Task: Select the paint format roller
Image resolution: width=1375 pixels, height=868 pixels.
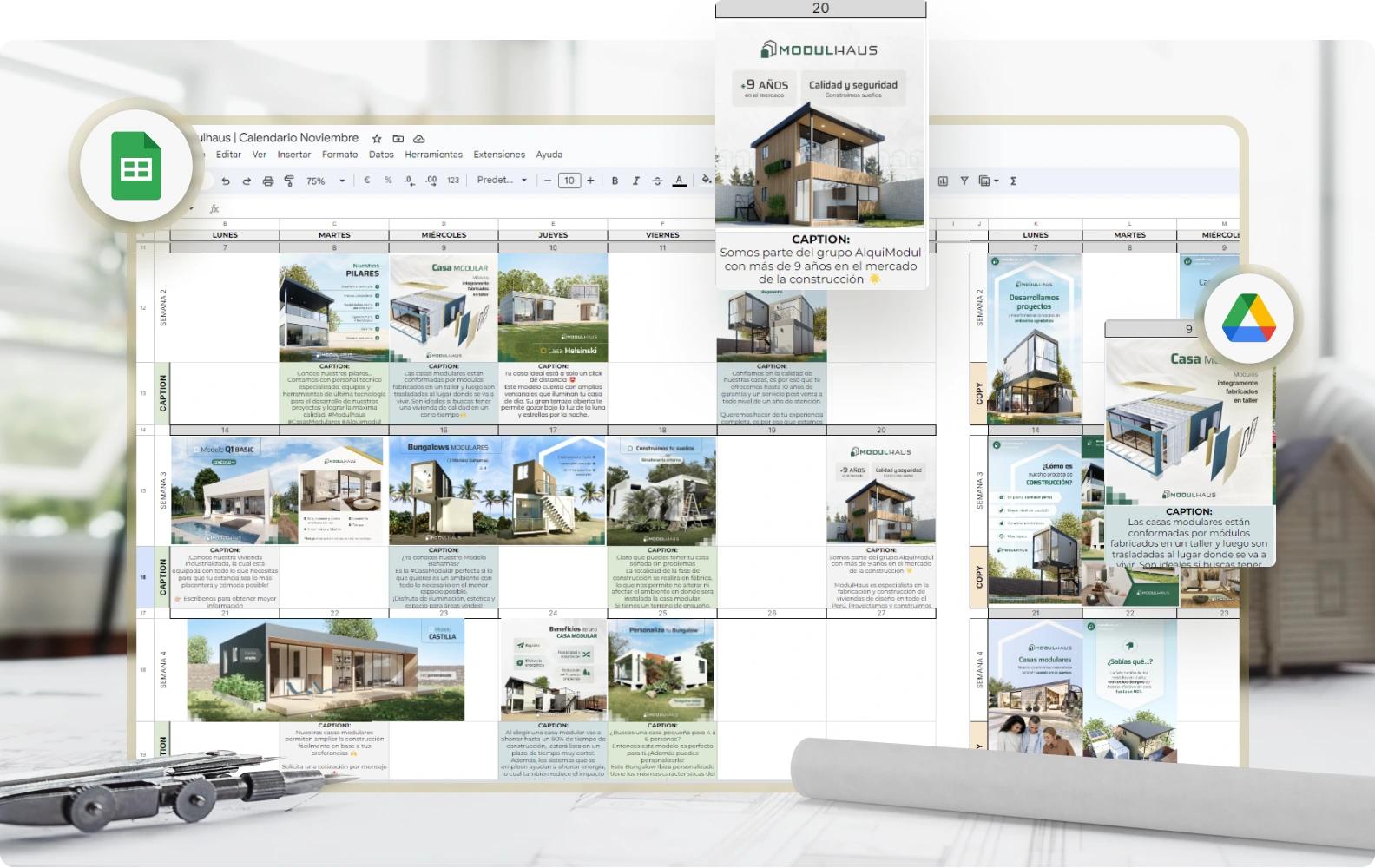Action: 289,181
